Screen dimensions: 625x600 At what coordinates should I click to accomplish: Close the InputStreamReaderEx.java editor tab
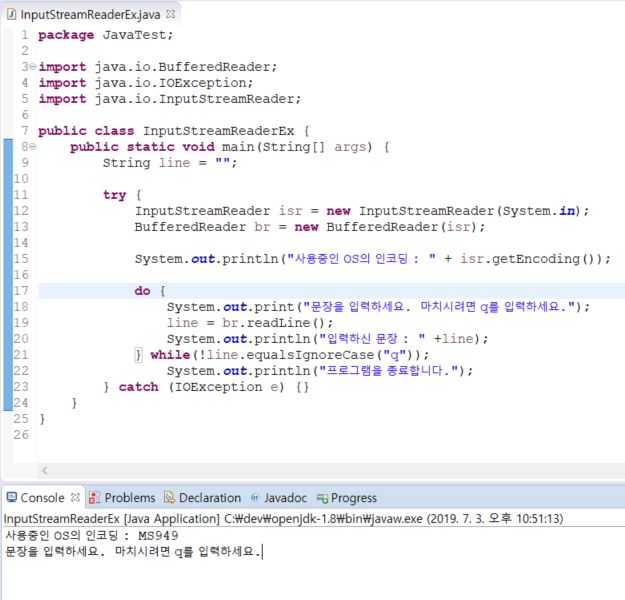click(x=170, y=14)
